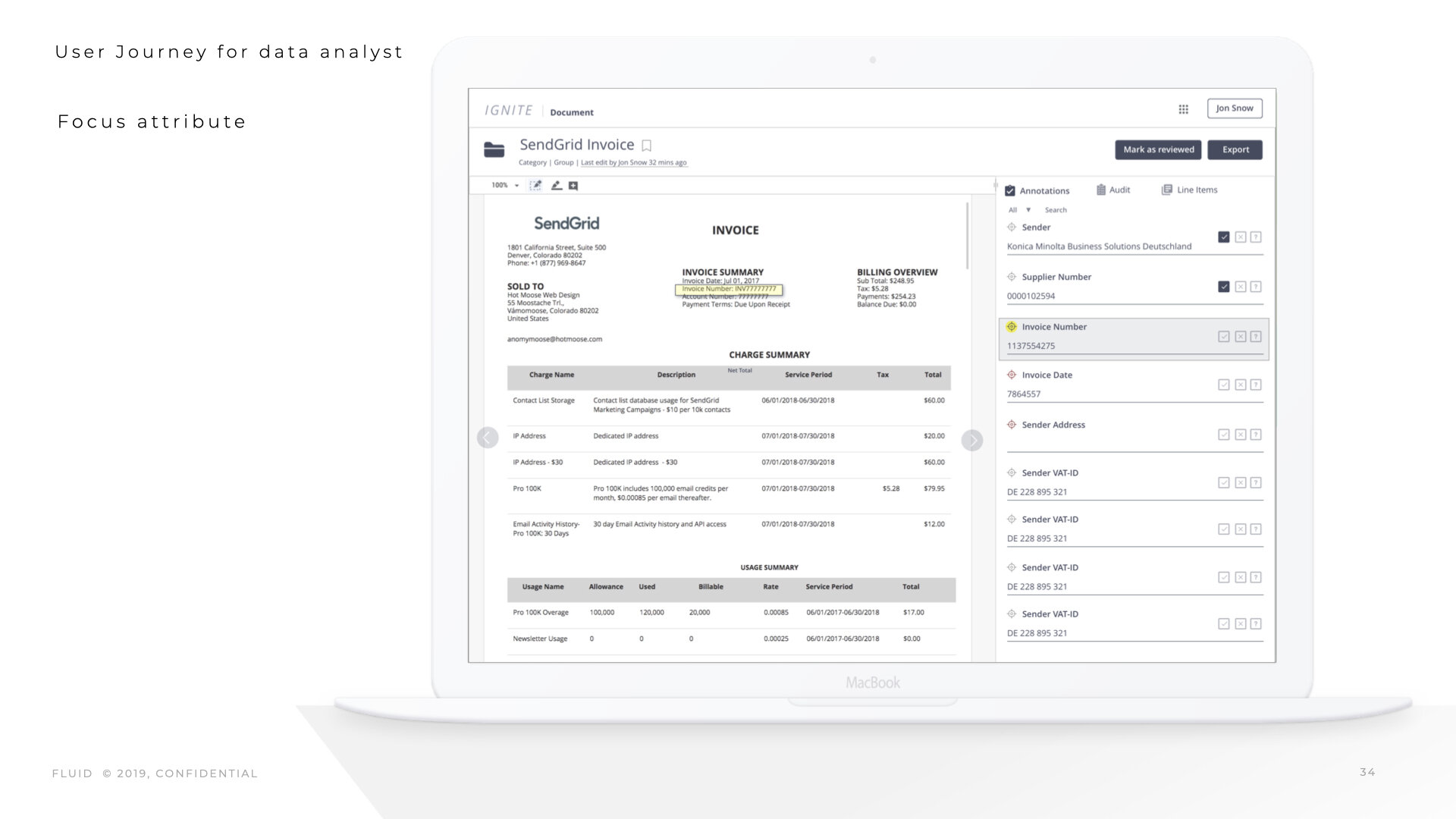
Task: Flag Sender with the question mark
Action: pyautogui.click(x=1256, y=237)
